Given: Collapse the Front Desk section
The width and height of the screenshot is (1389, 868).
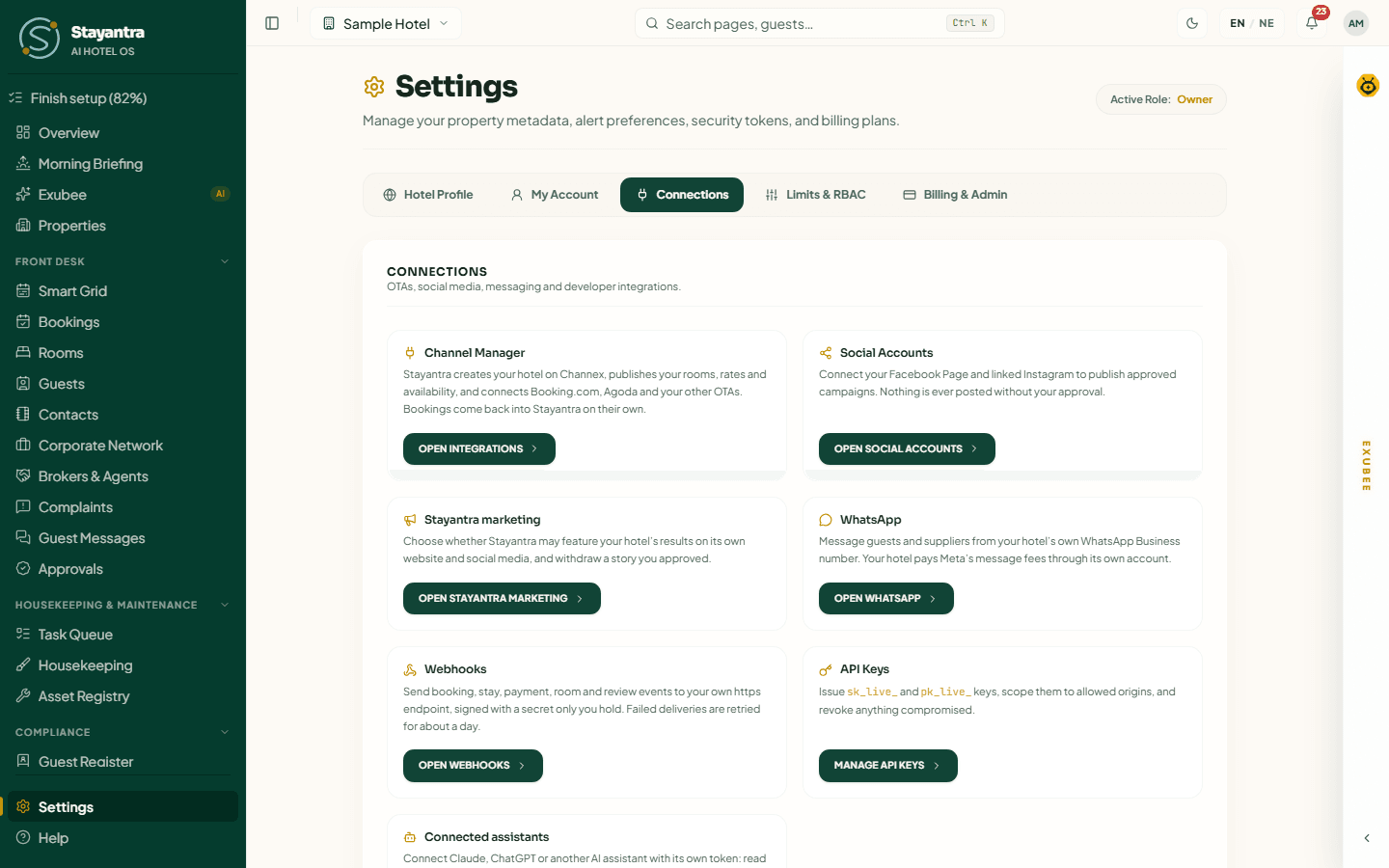Looking at the screenshot, I should tap(123, 261).
